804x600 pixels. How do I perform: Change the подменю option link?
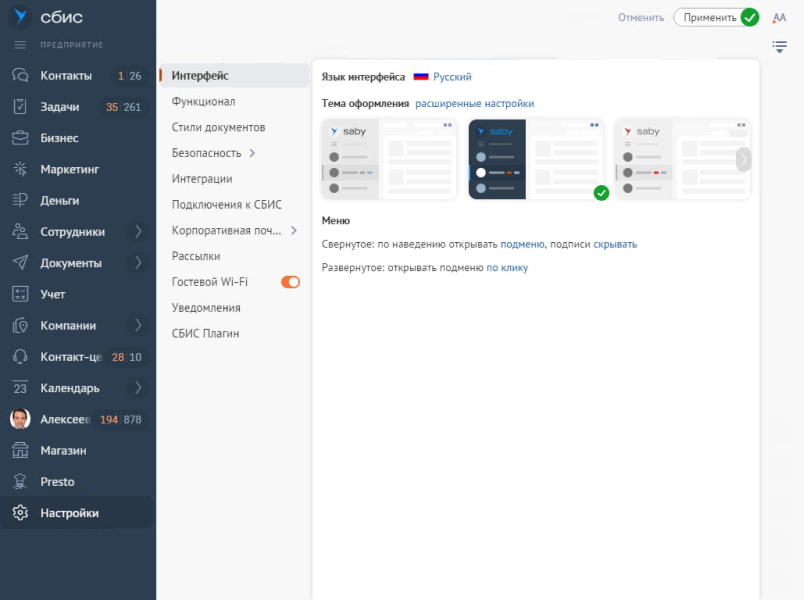[x=522, y=245]
